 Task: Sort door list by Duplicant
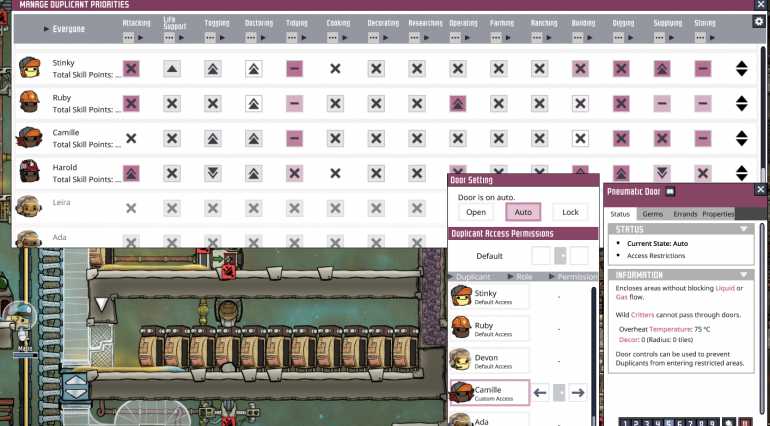tap(470, 277)
